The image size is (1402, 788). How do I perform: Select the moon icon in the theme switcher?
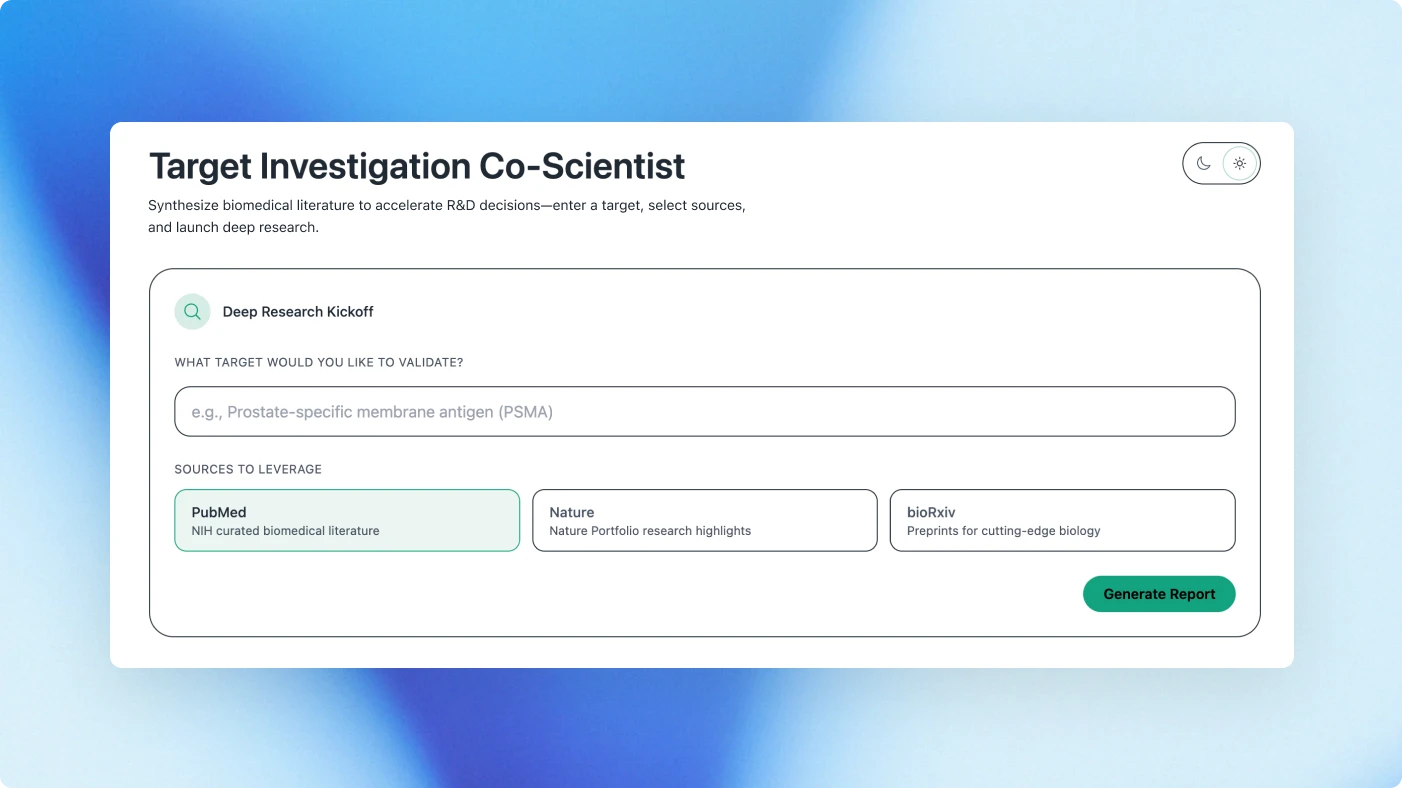[x=1204, y=163]
